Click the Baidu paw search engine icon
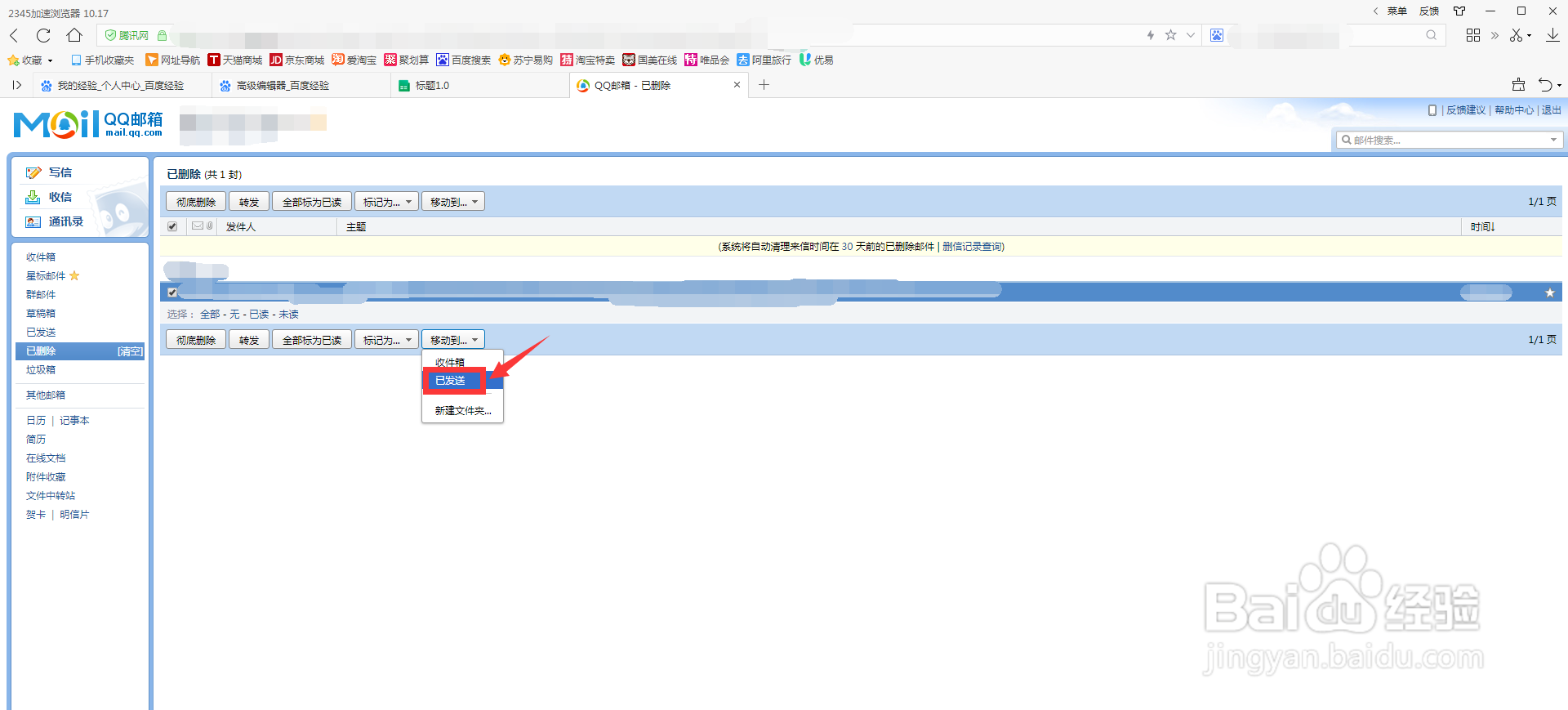This screenshot has width=1568, height=710. point(1217,35)
